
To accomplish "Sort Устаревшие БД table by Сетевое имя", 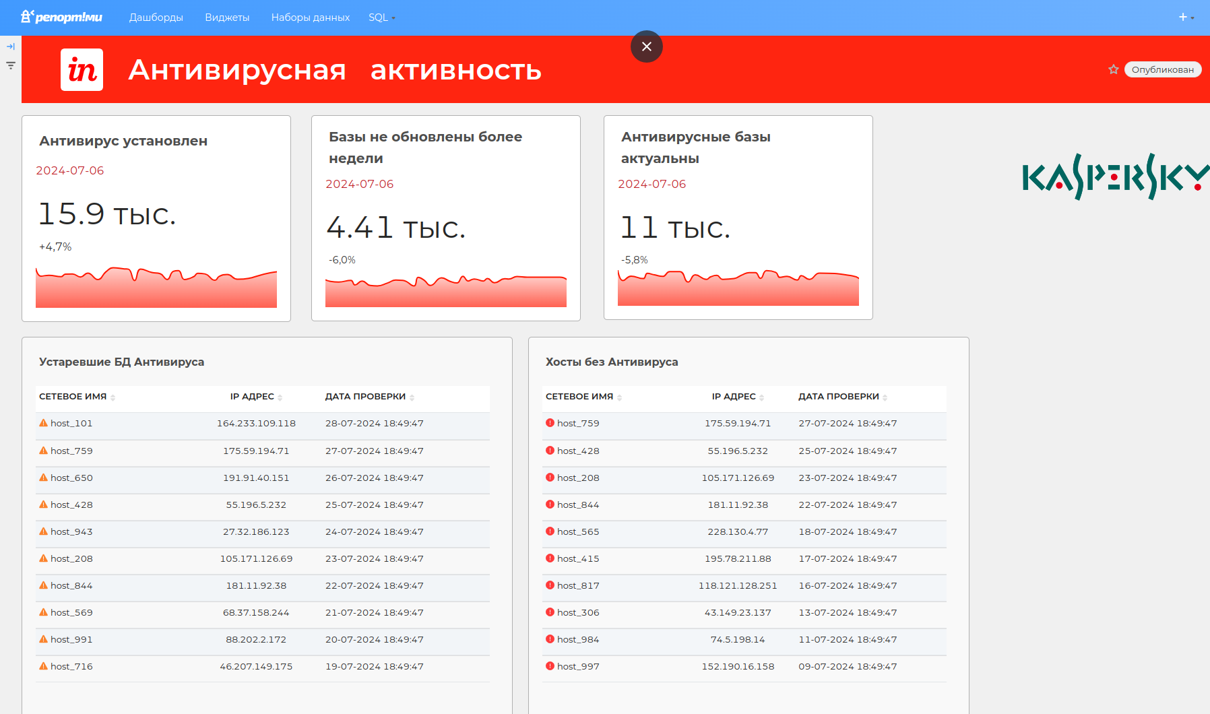I will (77, 397).
